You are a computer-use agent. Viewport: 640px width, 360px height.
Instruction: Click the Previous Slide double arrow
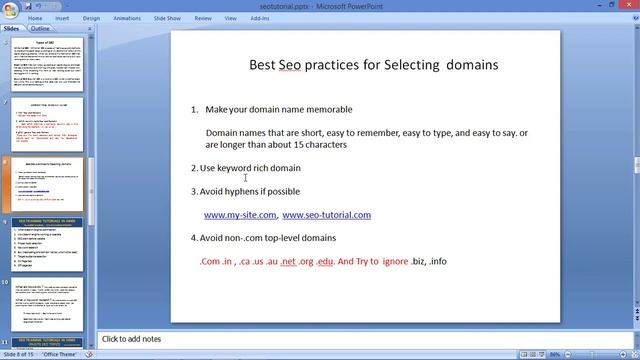pyautogui.click(x=637, y=312)
